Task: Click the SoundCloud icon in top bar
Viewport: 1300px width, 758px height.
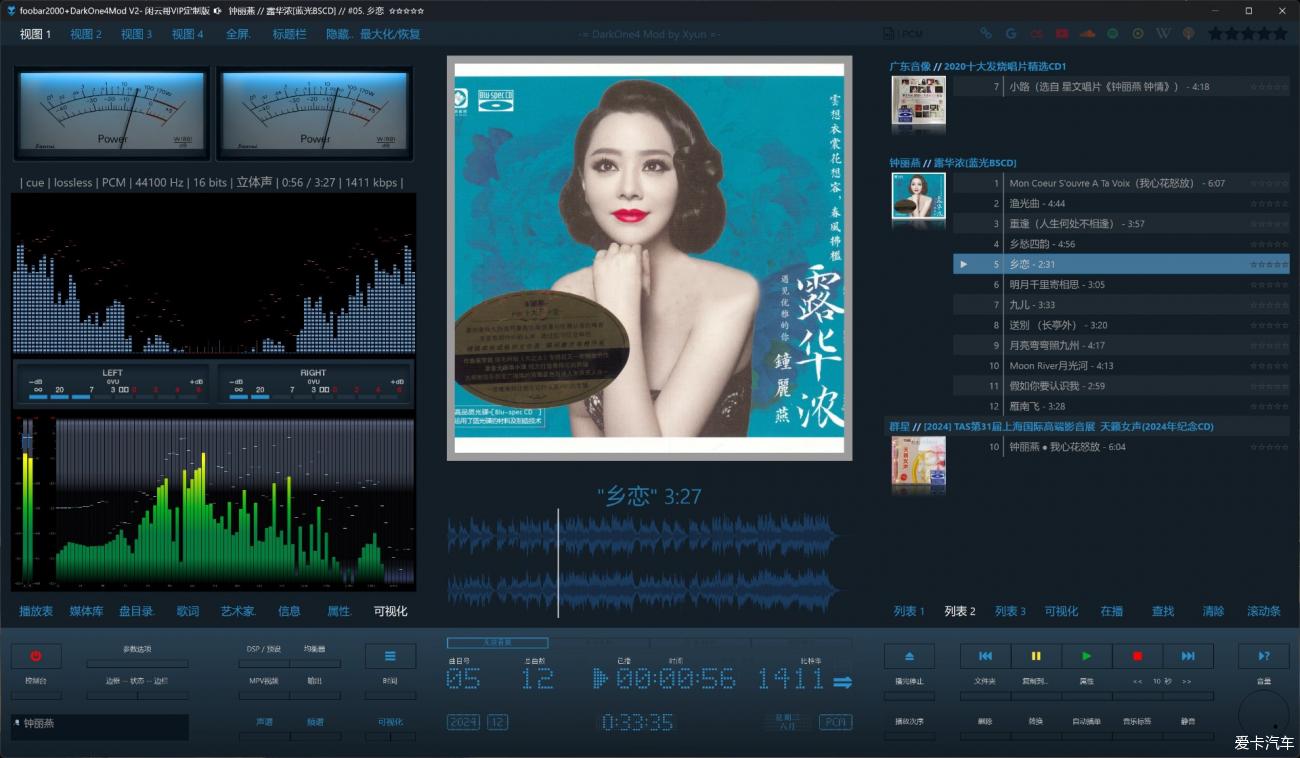Action: point(1087,33)
